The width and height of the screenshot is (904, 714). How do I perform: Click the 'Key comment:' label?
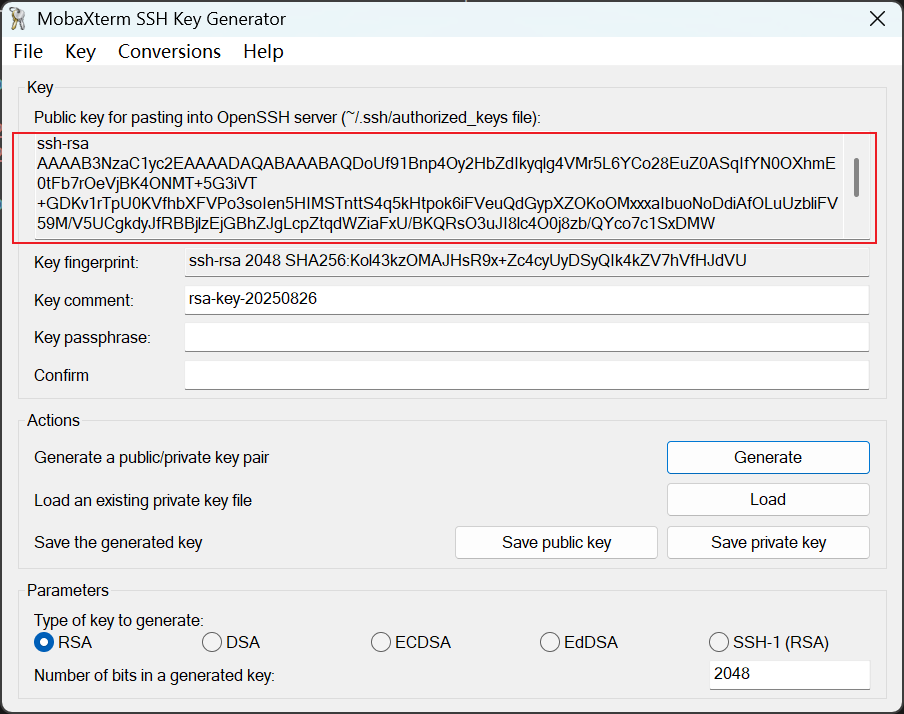(84, 300)
